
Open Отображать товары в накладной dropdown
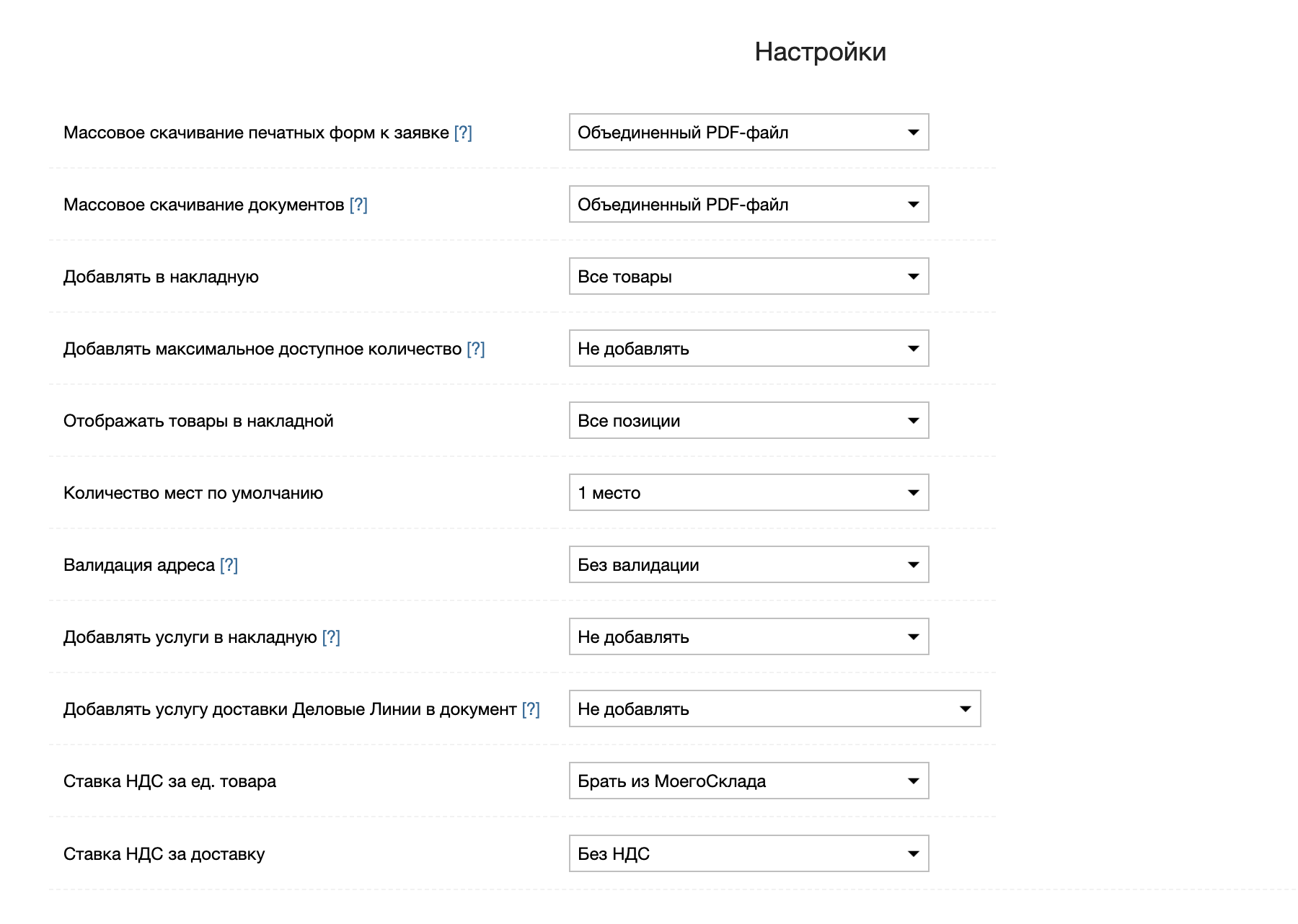(x=749, y=421)
